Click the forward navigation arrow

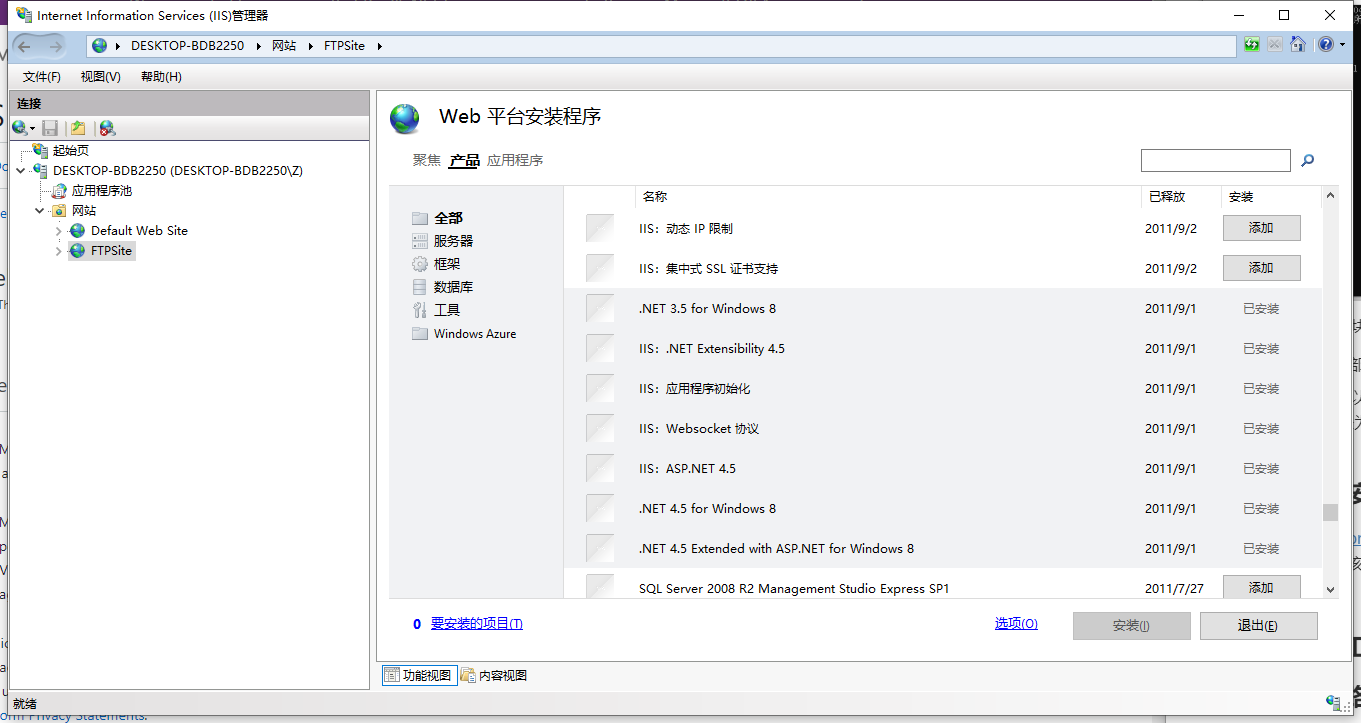click(x=55, y=46)
